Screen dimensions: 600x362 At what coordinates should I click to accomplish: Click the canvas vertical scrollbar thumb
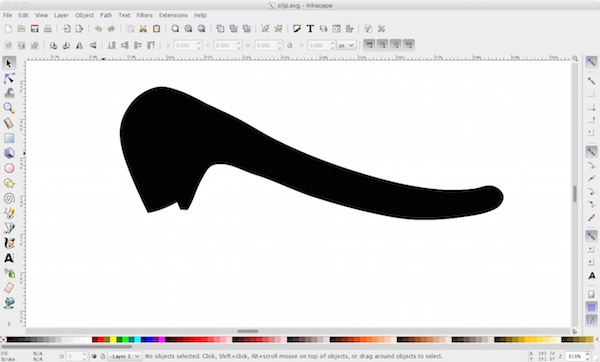(575, 194)
